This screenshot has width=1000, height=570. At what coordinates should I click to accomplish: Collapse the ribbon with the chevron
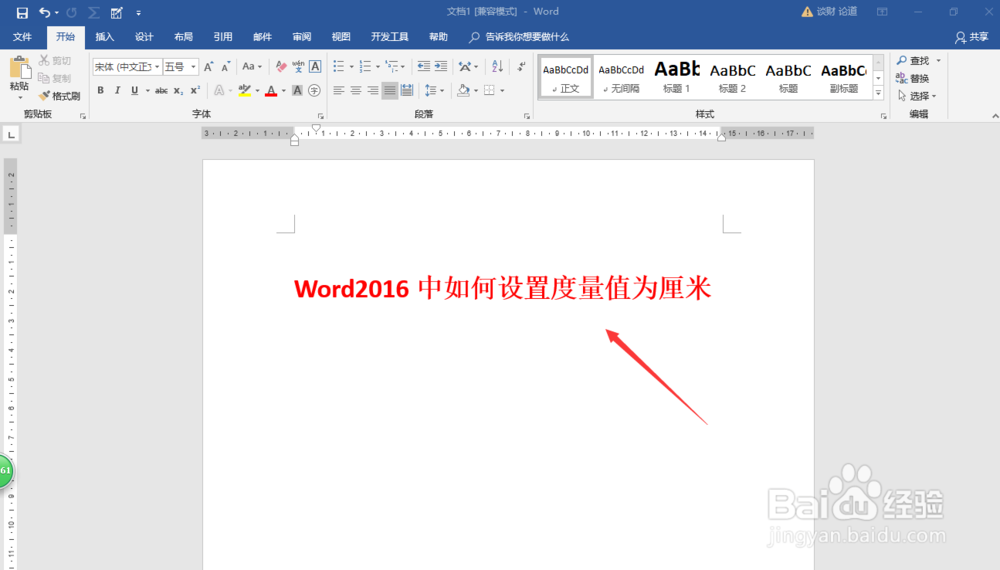pos(995,116)
